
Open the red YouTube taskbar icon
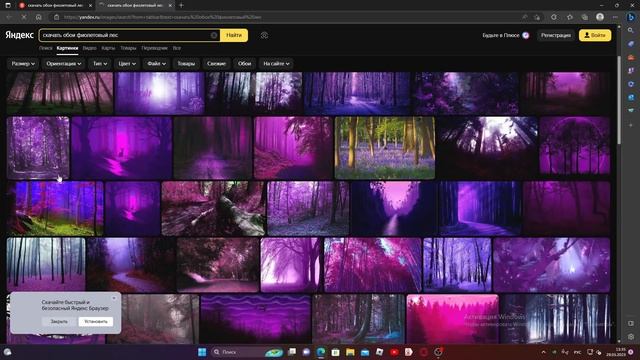coord(394,352)
